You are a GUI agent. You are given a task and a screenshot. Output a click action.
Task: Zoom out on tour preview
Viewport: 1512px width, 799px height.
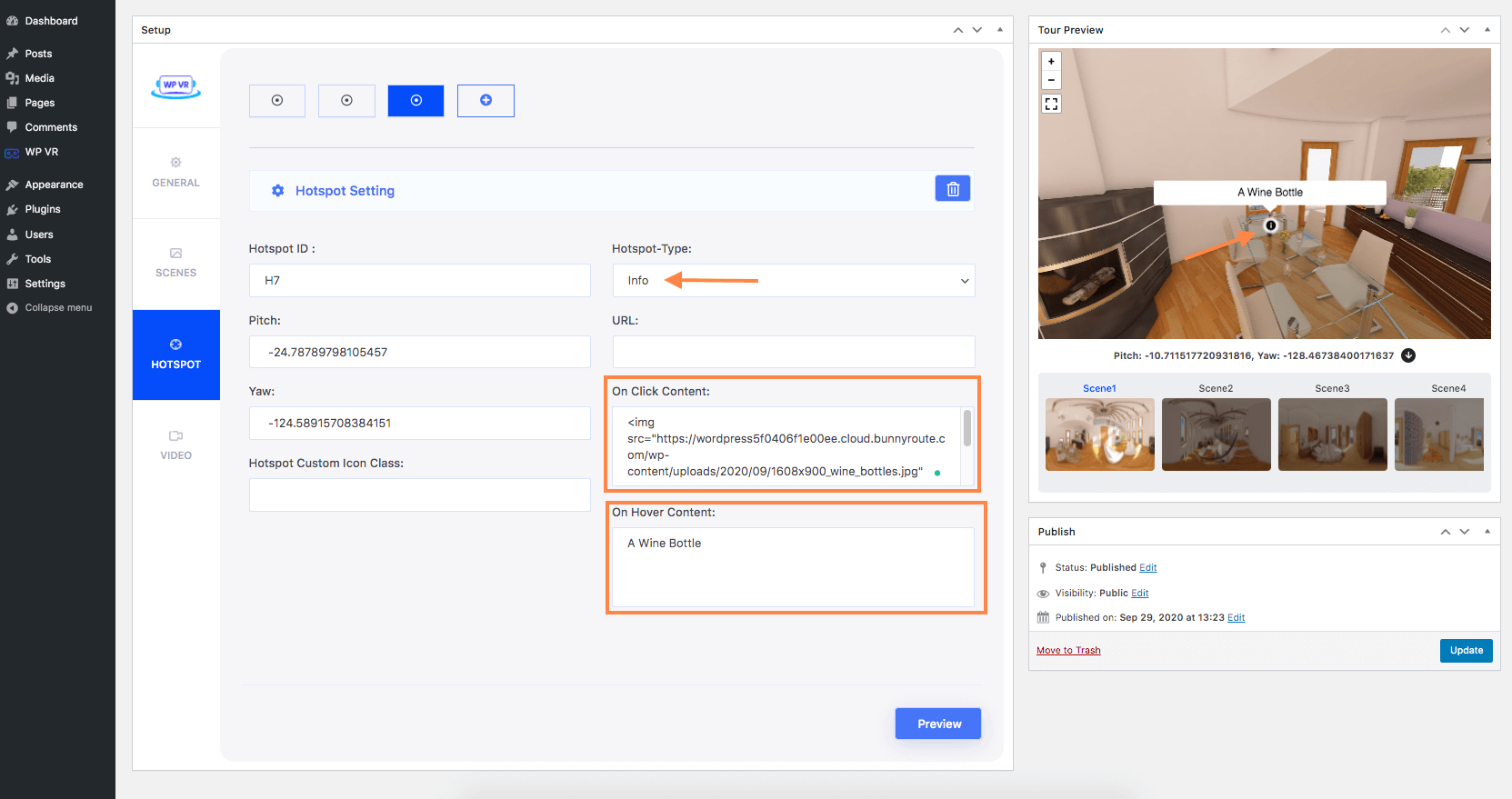(x=1051, y=80)
